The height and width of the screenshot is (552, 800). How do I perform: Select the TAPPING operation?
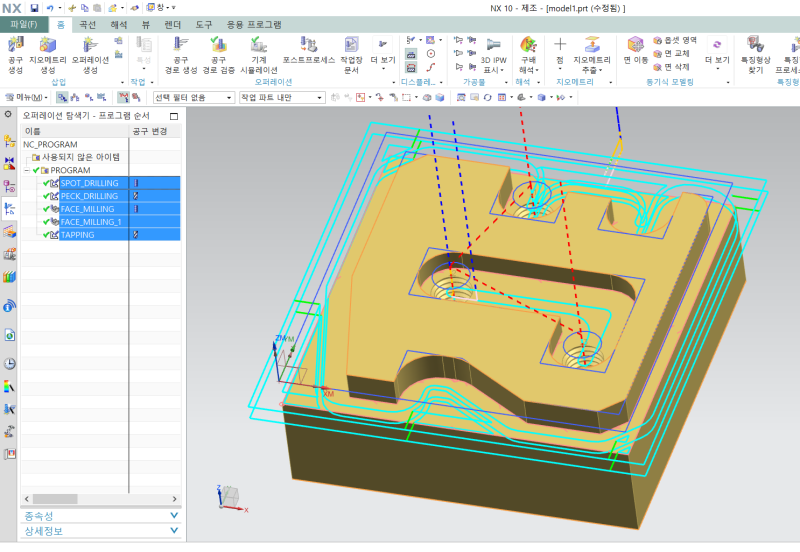(78, 235)
